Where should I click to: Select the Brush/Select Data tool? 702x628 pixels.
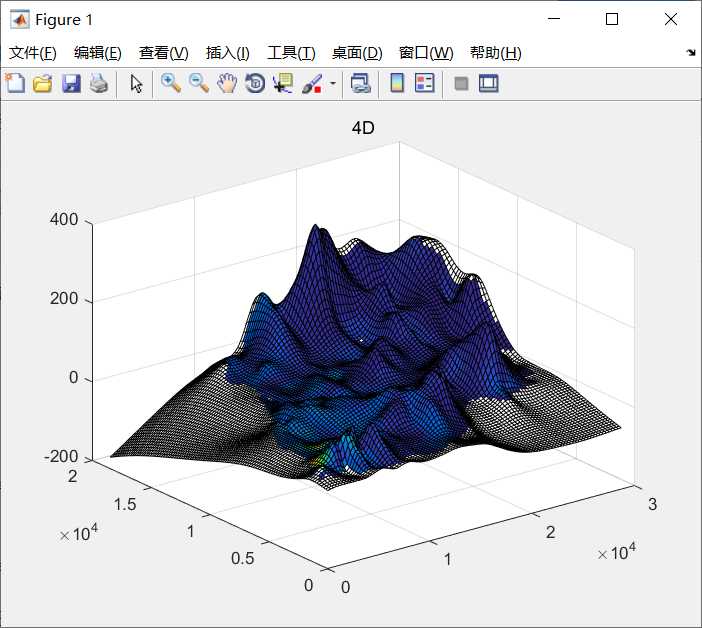pos(312,84)
